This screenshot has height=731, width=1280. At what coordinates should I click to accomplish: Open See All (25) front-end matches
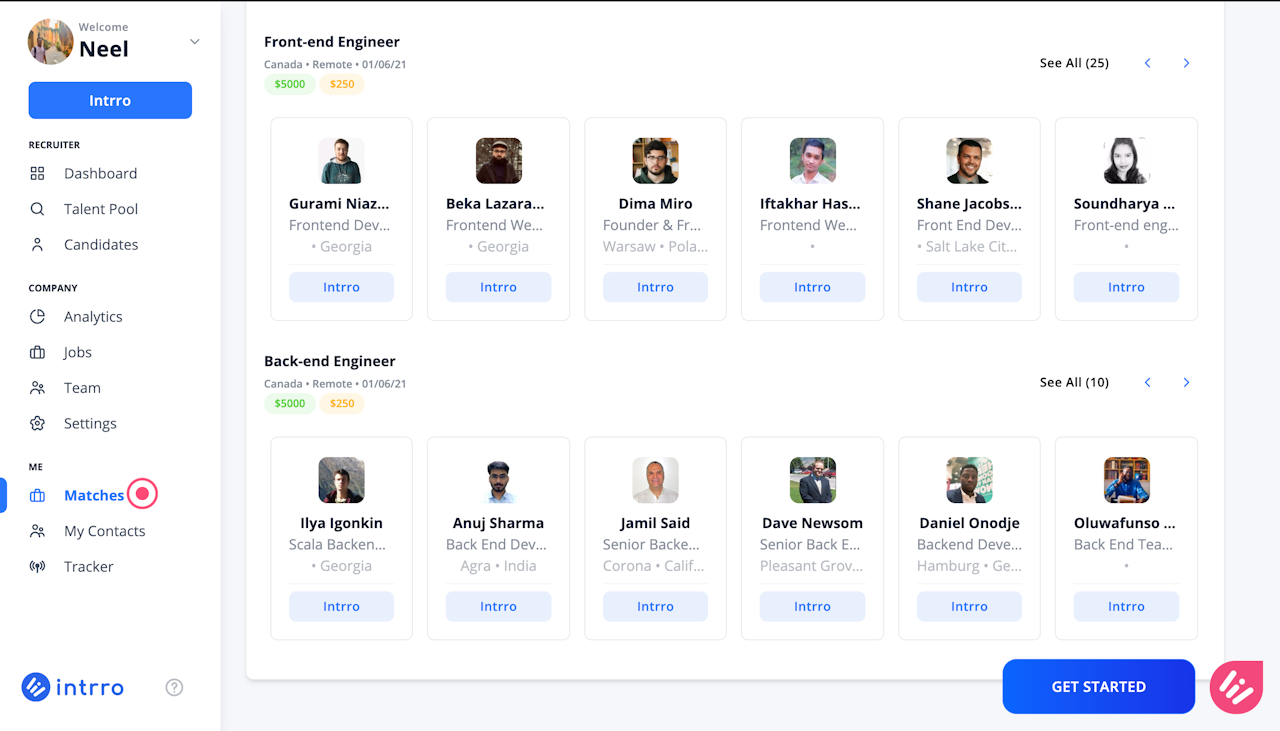(x=1074, y=63)
